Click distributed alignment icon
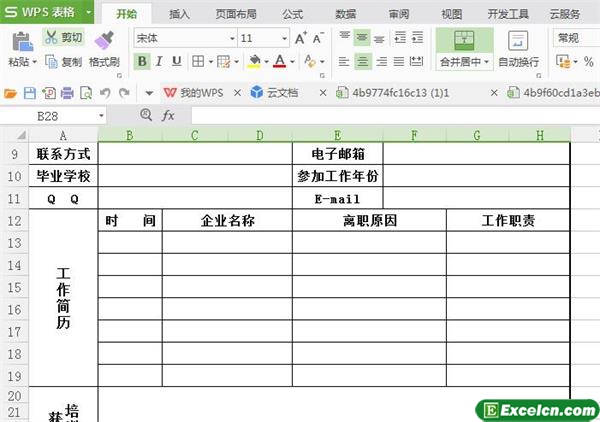This screenshot has width=600, height=422. point(416,61)
